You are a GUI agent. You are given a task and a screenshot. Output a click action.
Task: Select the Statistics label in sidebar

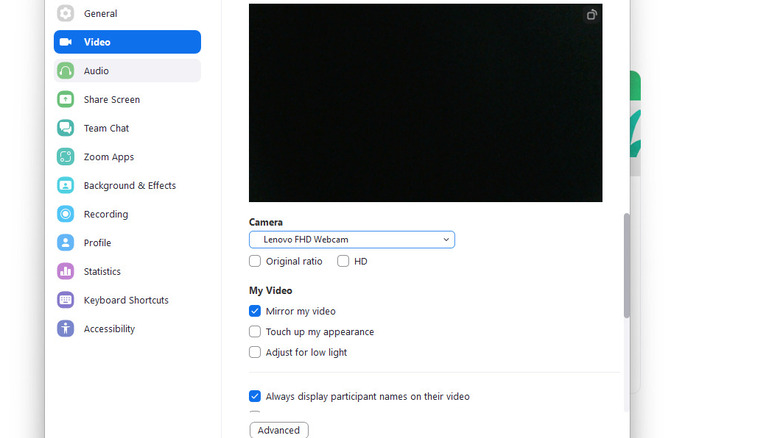102,271
